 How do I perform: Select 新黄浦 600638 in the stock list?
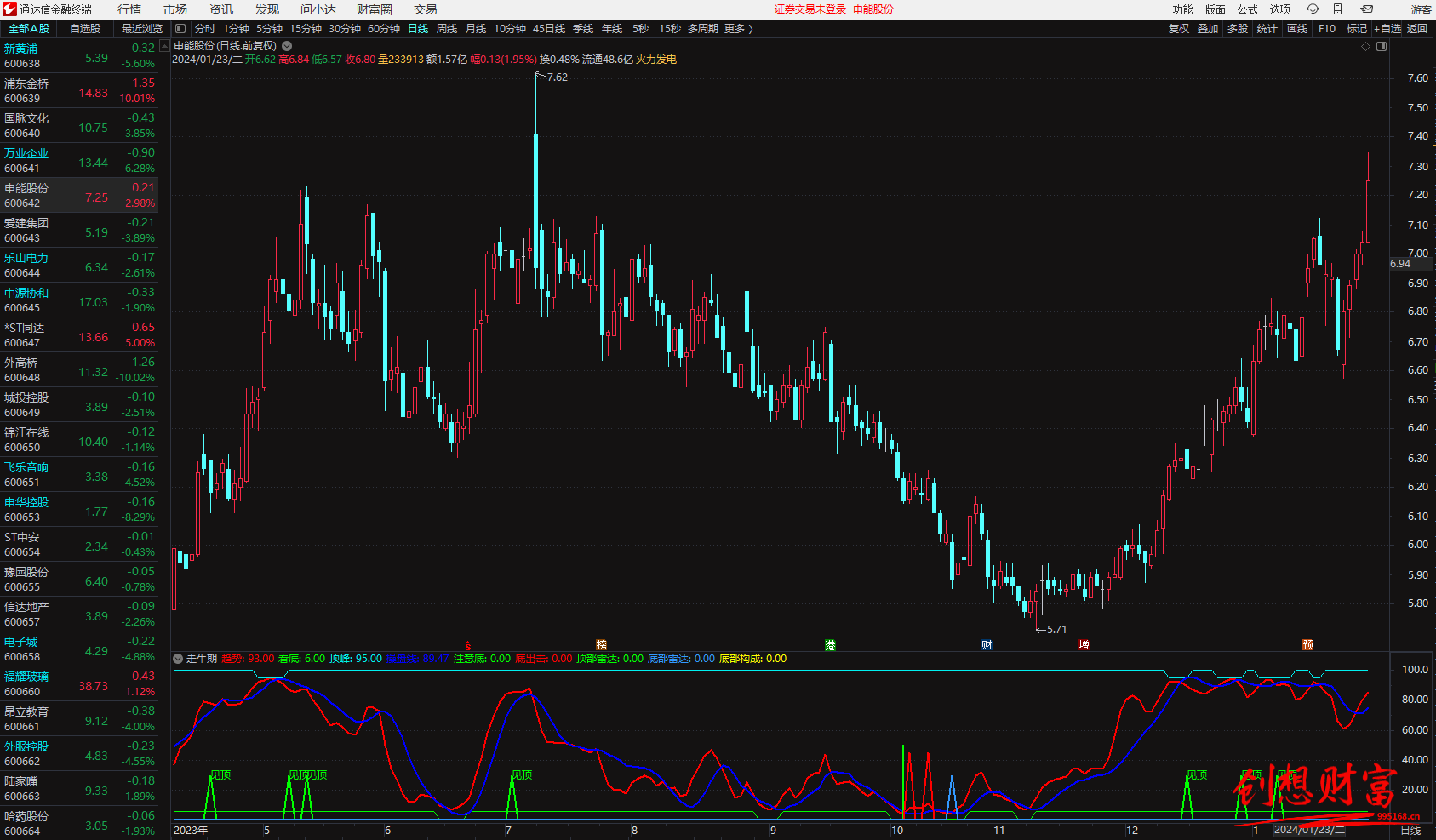[79, 55]
